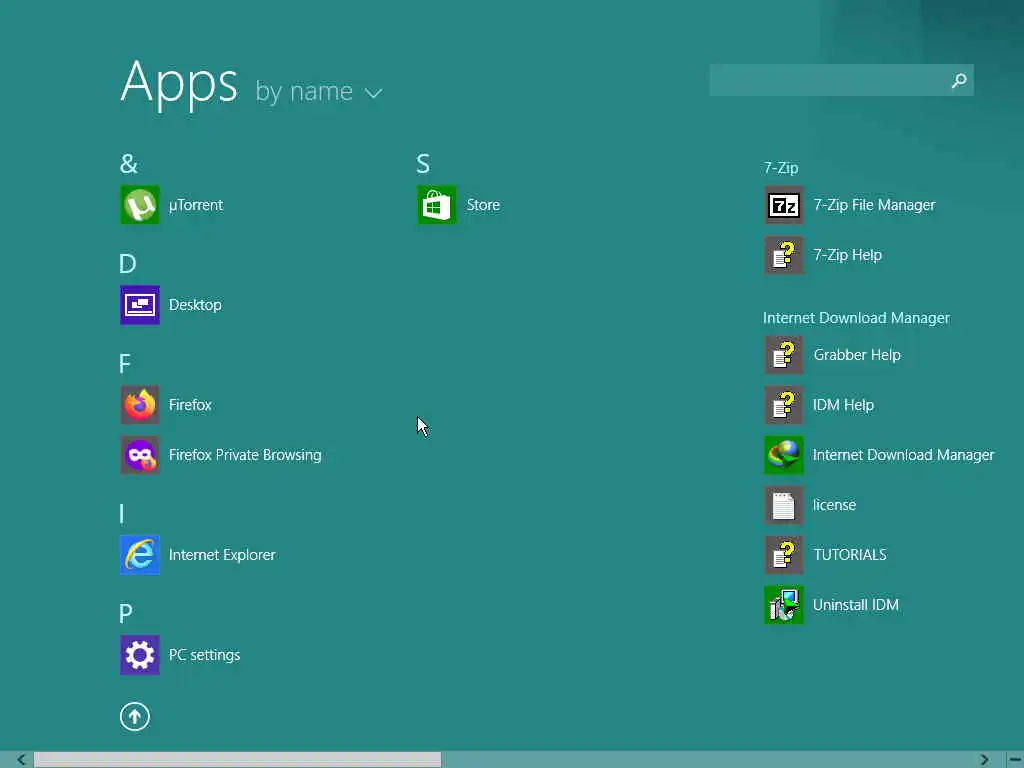Click the 'PC settings' label
Screen dimensions: 1024x768
tap(204, 655)
